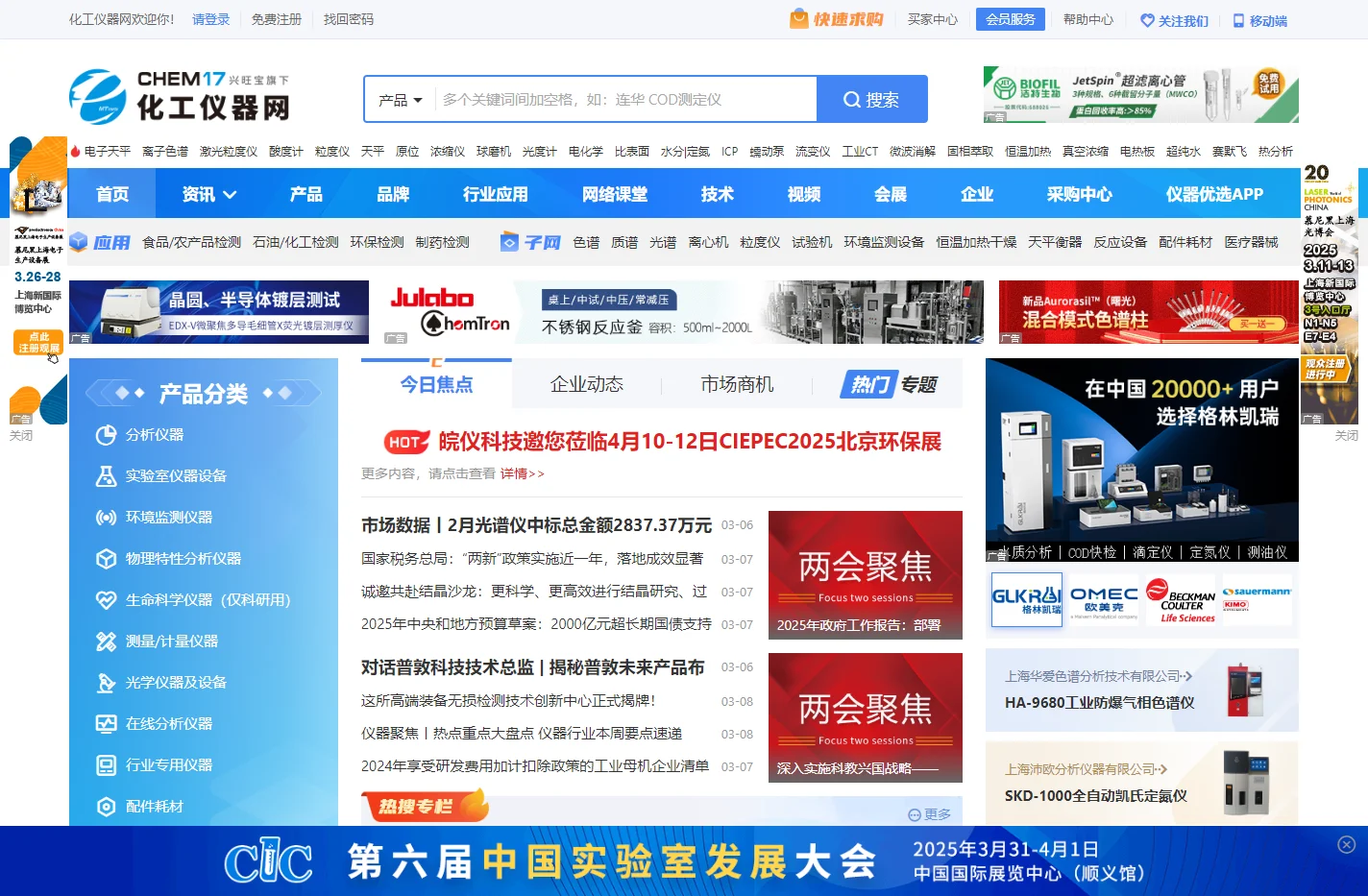Click the 搜索 search button
Screen dimensions: 1368x896
(872, 99)
